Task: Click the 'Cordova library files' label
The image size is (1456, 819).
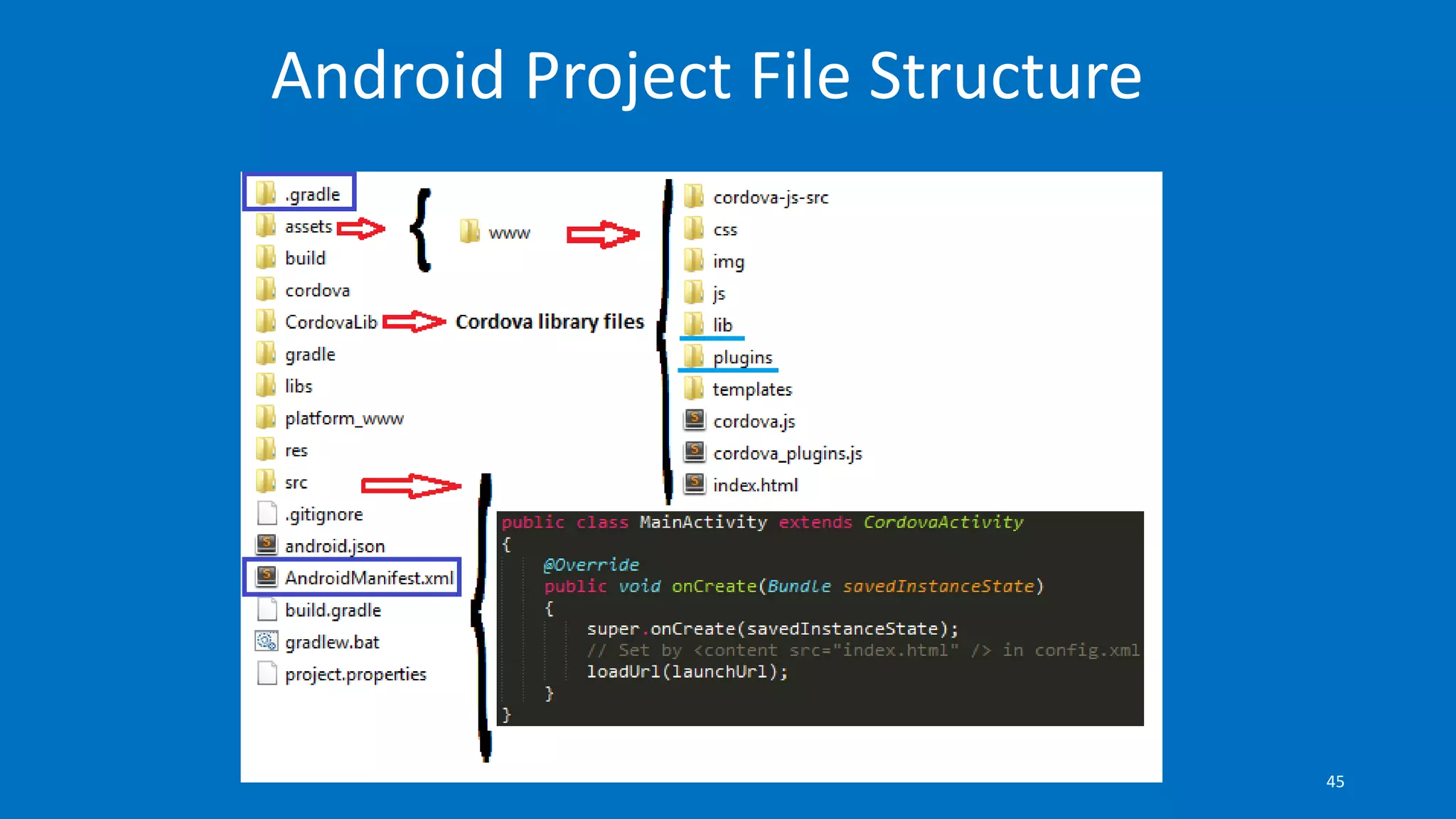Action: click(x=550, y=322)
